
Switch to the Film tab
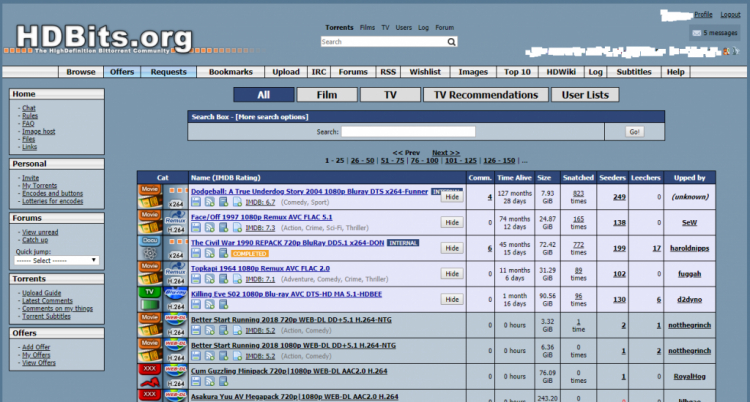tap(327, 95)
